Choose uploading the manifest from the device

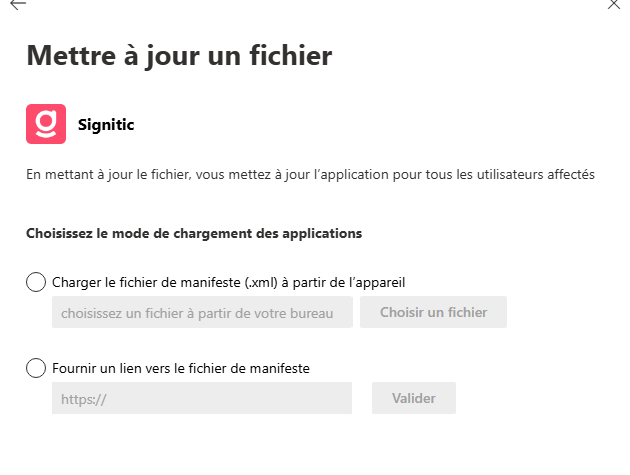coord(36,282)
